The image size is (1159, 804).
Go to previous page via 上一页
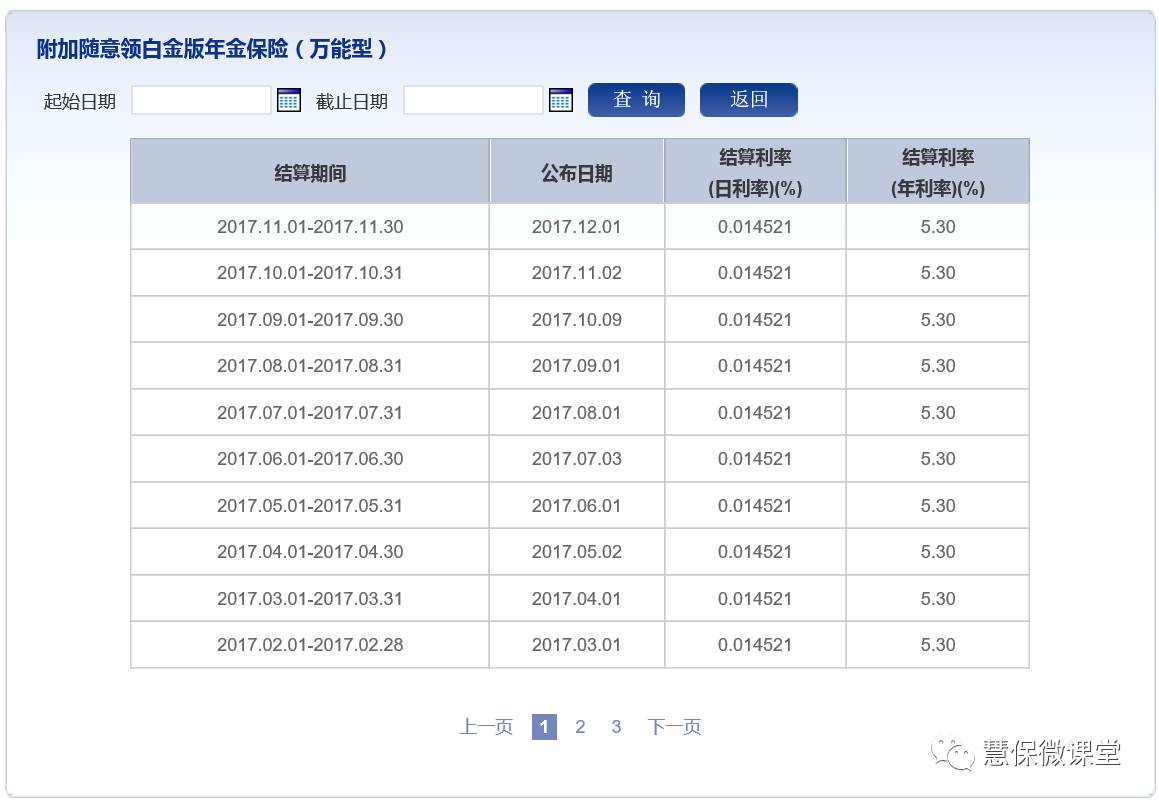pos(486,727)
